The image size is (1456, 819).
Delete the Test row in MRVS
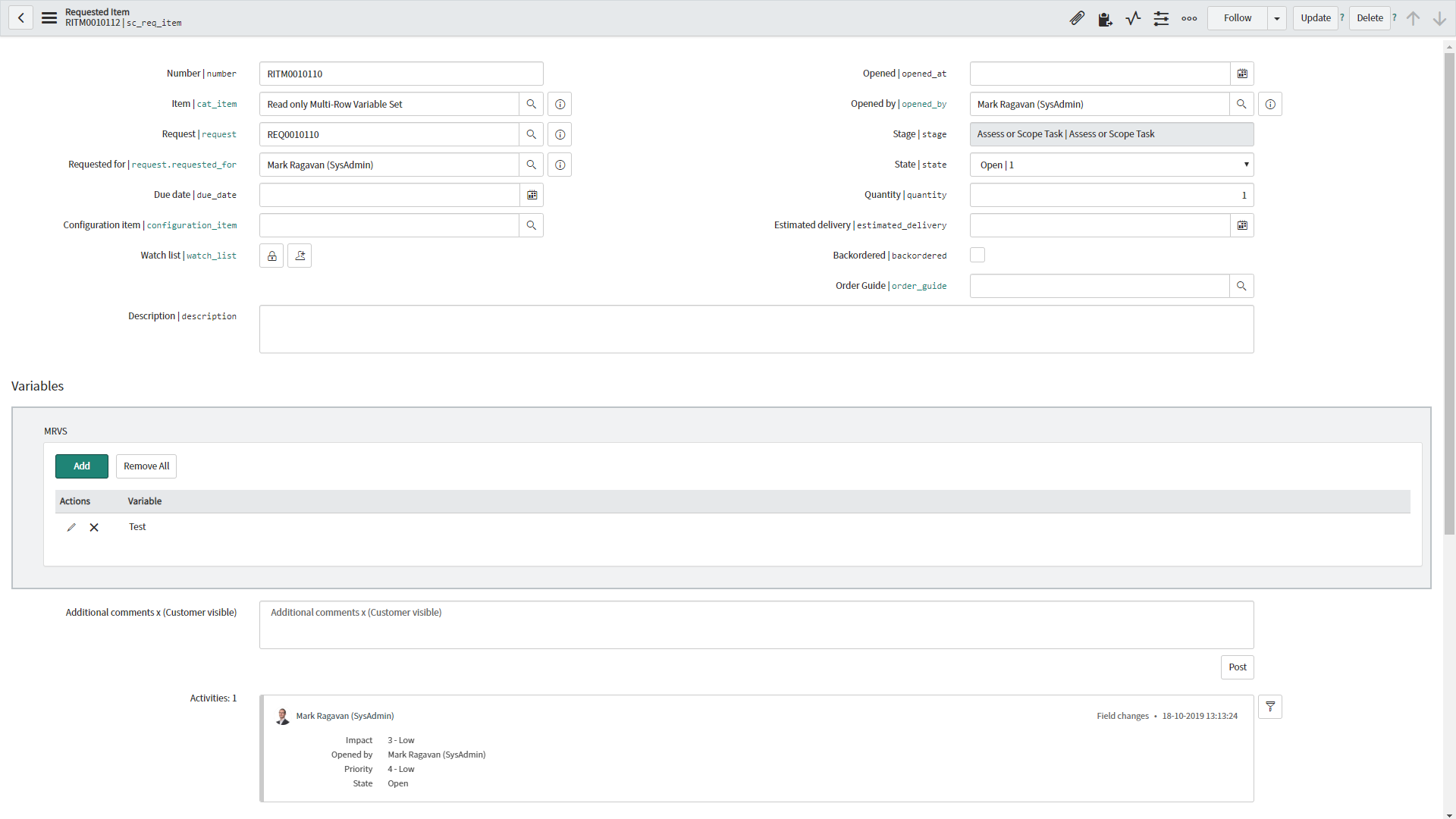coord(94,527)
